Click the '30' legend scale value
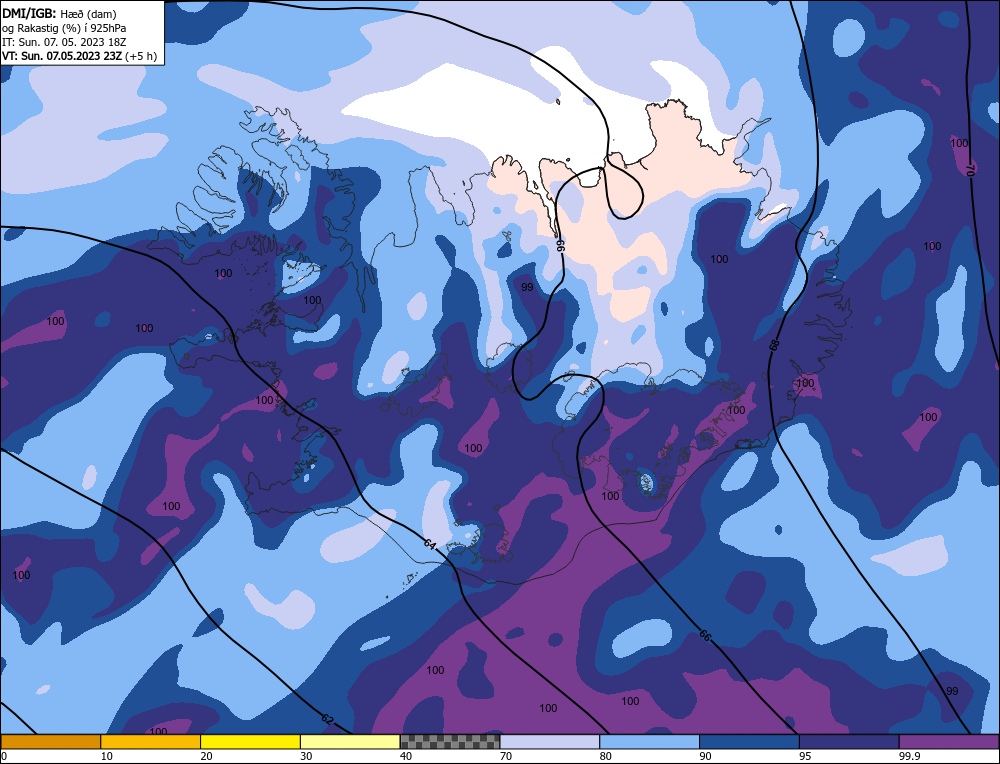 (306, 756)
